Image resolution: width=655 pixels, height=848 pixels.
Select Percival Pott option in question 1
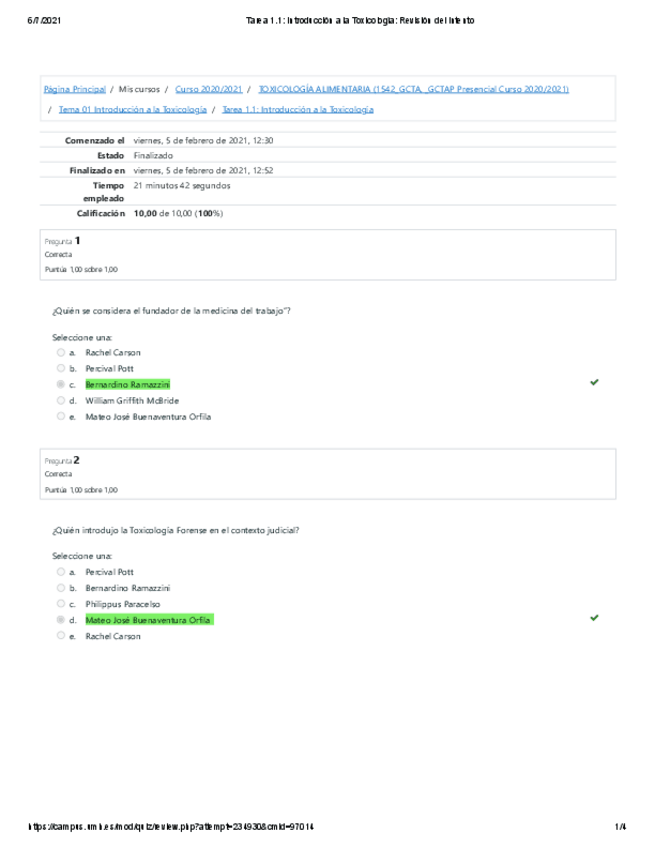[61, 368]
